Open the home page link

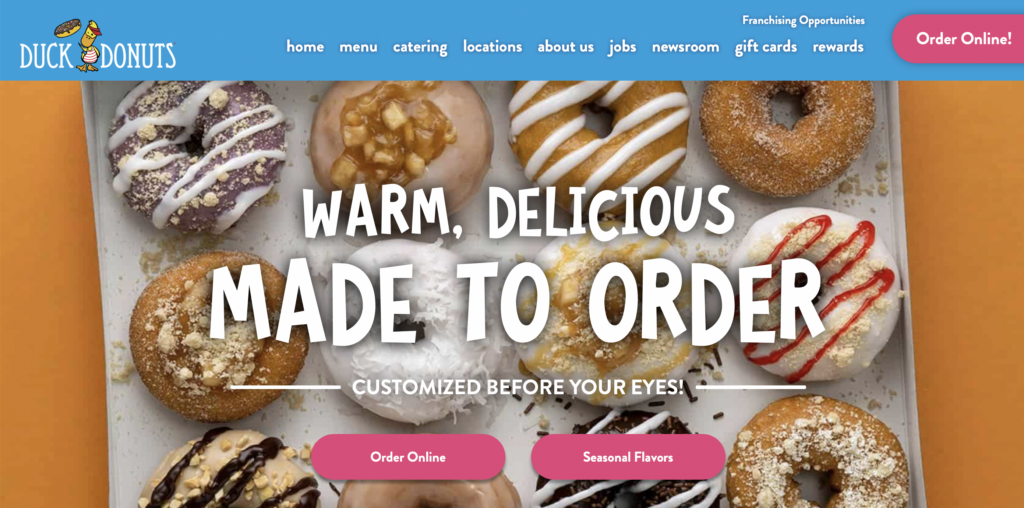click(305, 46)
